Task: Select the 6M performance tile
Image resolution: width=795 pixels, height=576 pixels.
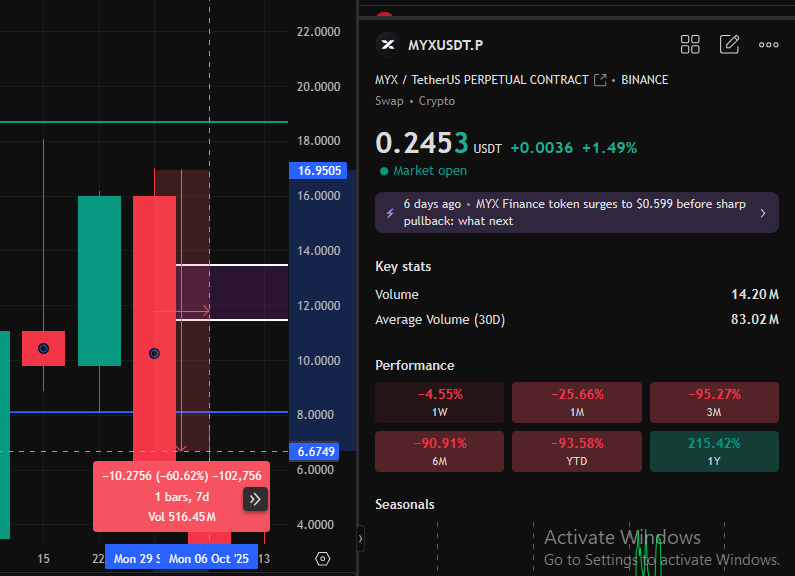Action: click(440, 452)
